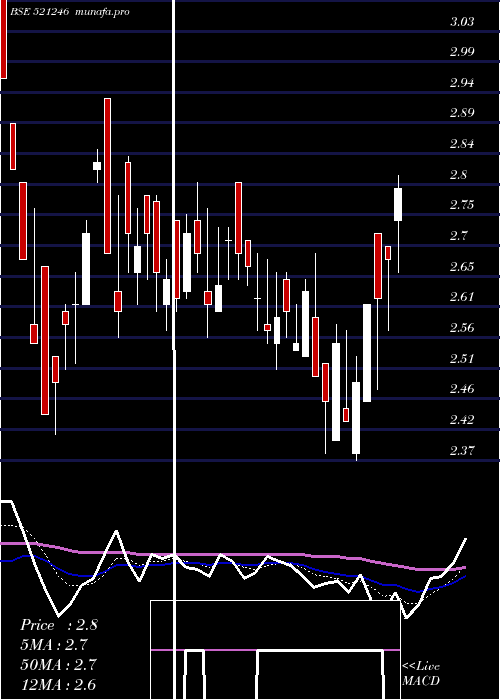Select the tall red candle peaking near 2.94
The image size is (500, 700).
(x=108, y=176)
